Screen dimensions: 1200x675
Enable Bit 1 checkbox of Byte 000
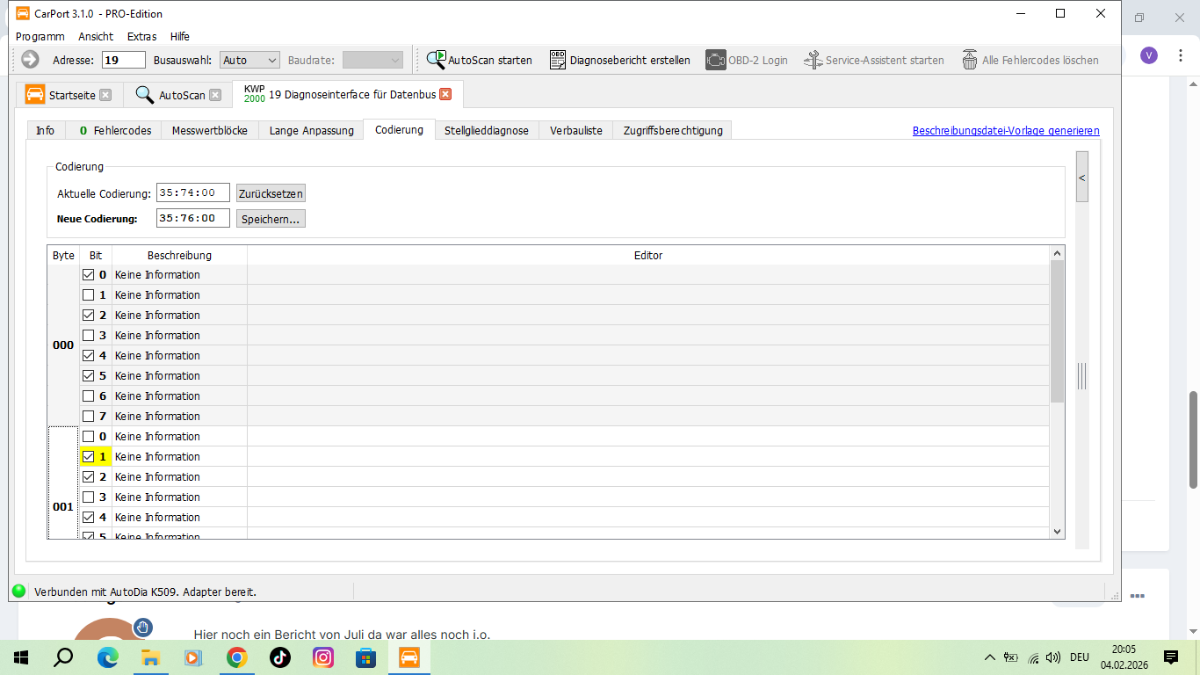pos(88,295)
